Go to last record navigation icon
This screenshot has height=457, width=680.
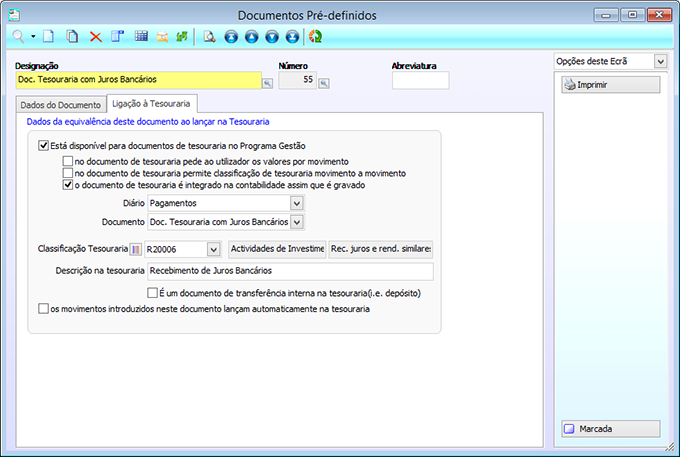292,37
